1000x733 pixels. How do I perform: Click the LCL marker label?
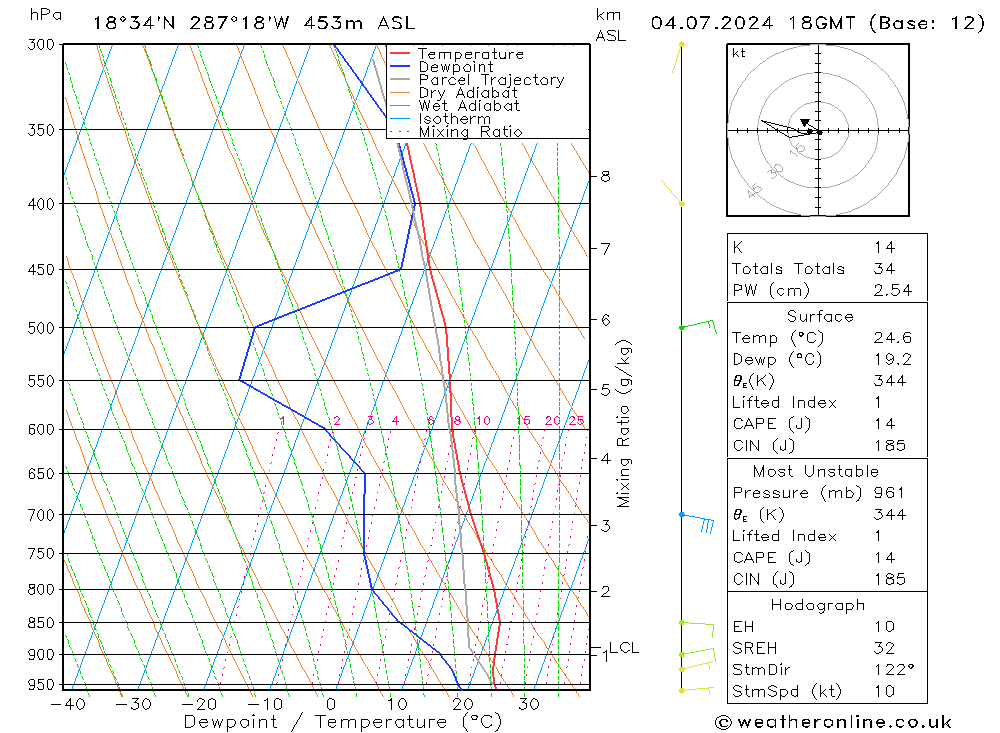624,648
